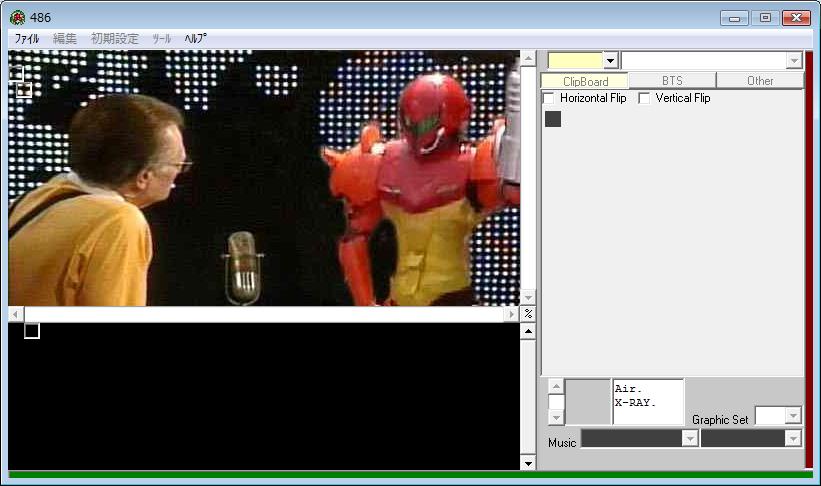Select the ClipBoard tab
The image size is (821, 486).
click(x=585, y=81)
